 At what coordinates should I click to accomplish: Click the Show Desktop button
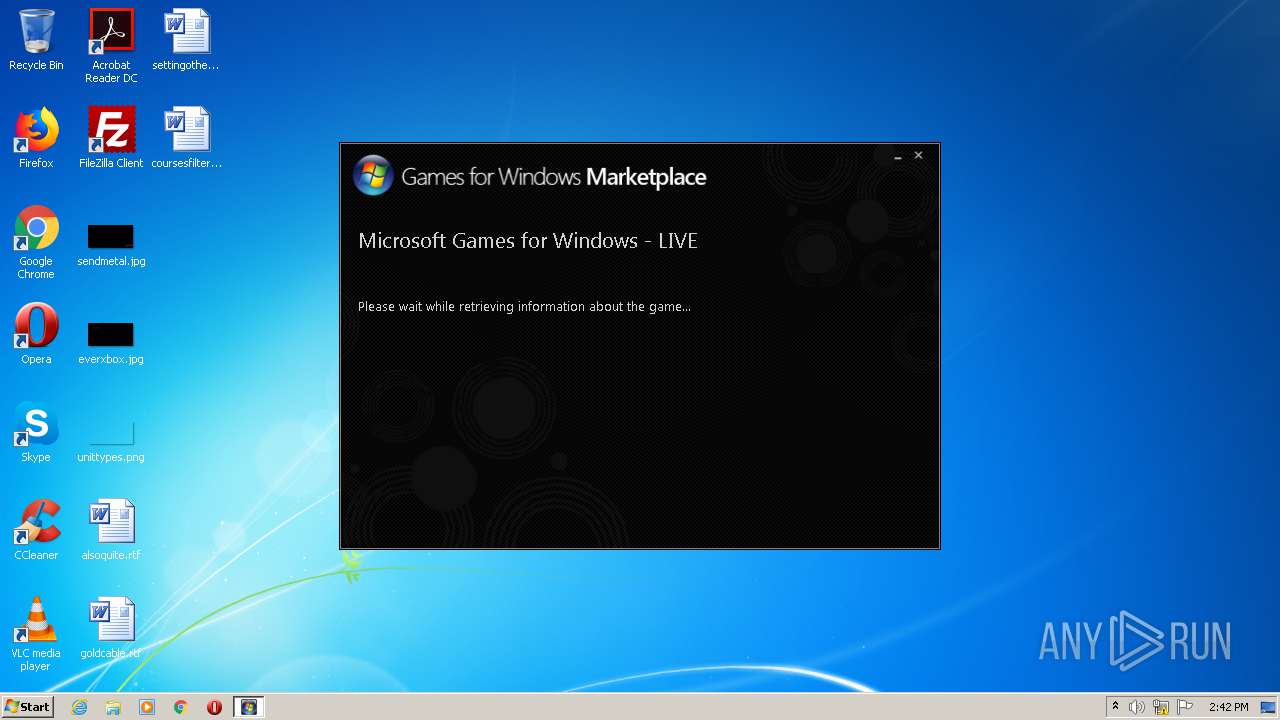coord(1270,707)
